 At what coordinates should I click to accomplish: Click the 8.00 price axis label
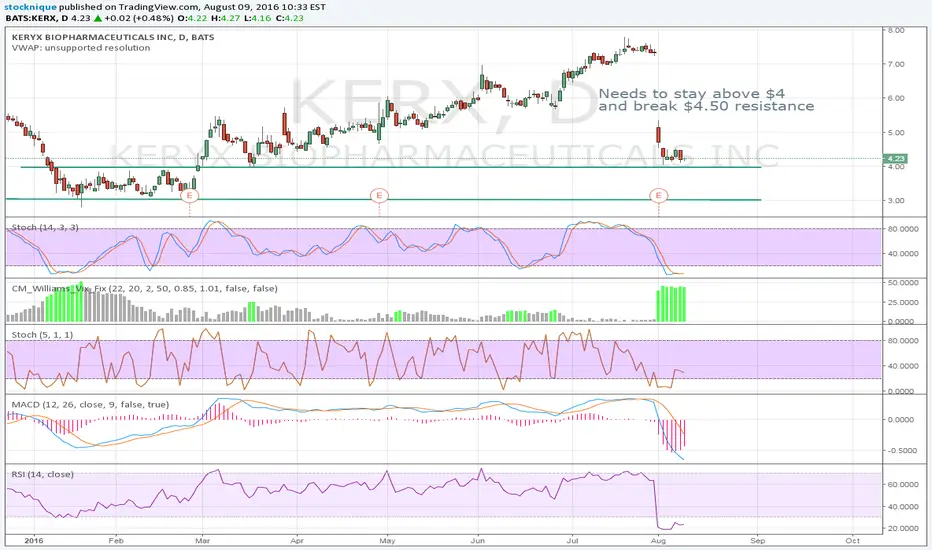pos(896,30)
